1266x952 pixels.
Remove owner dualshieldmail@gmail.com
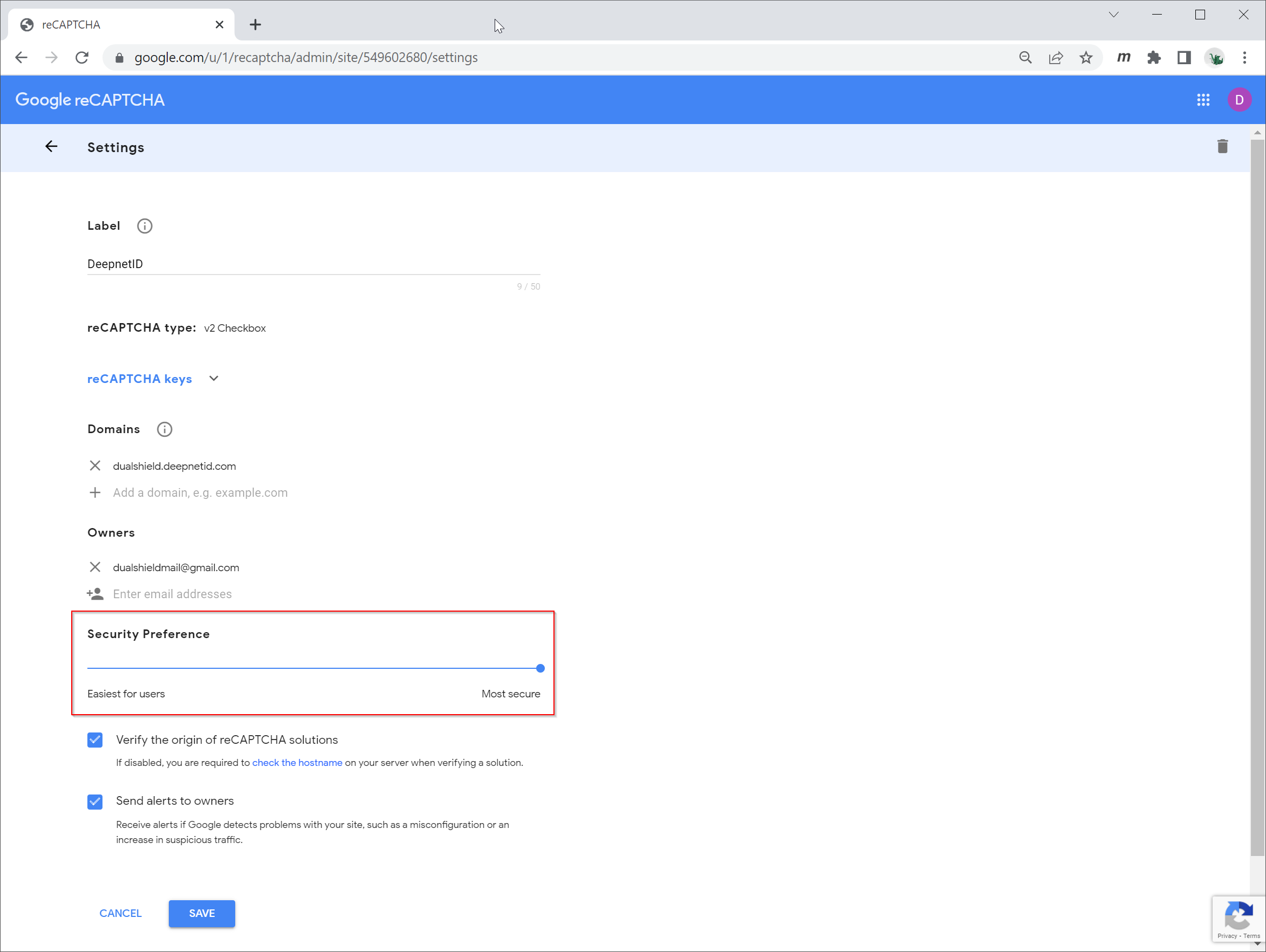coord(95,567)
